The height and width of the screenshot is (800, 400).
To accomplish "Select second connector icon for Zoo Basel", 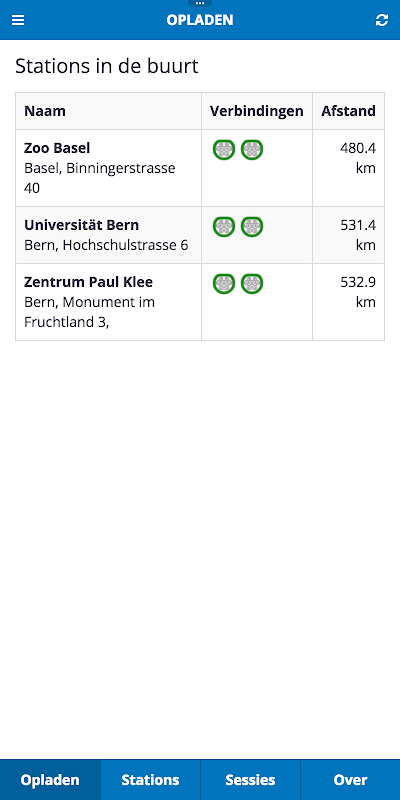I will [x=252, y=149].
